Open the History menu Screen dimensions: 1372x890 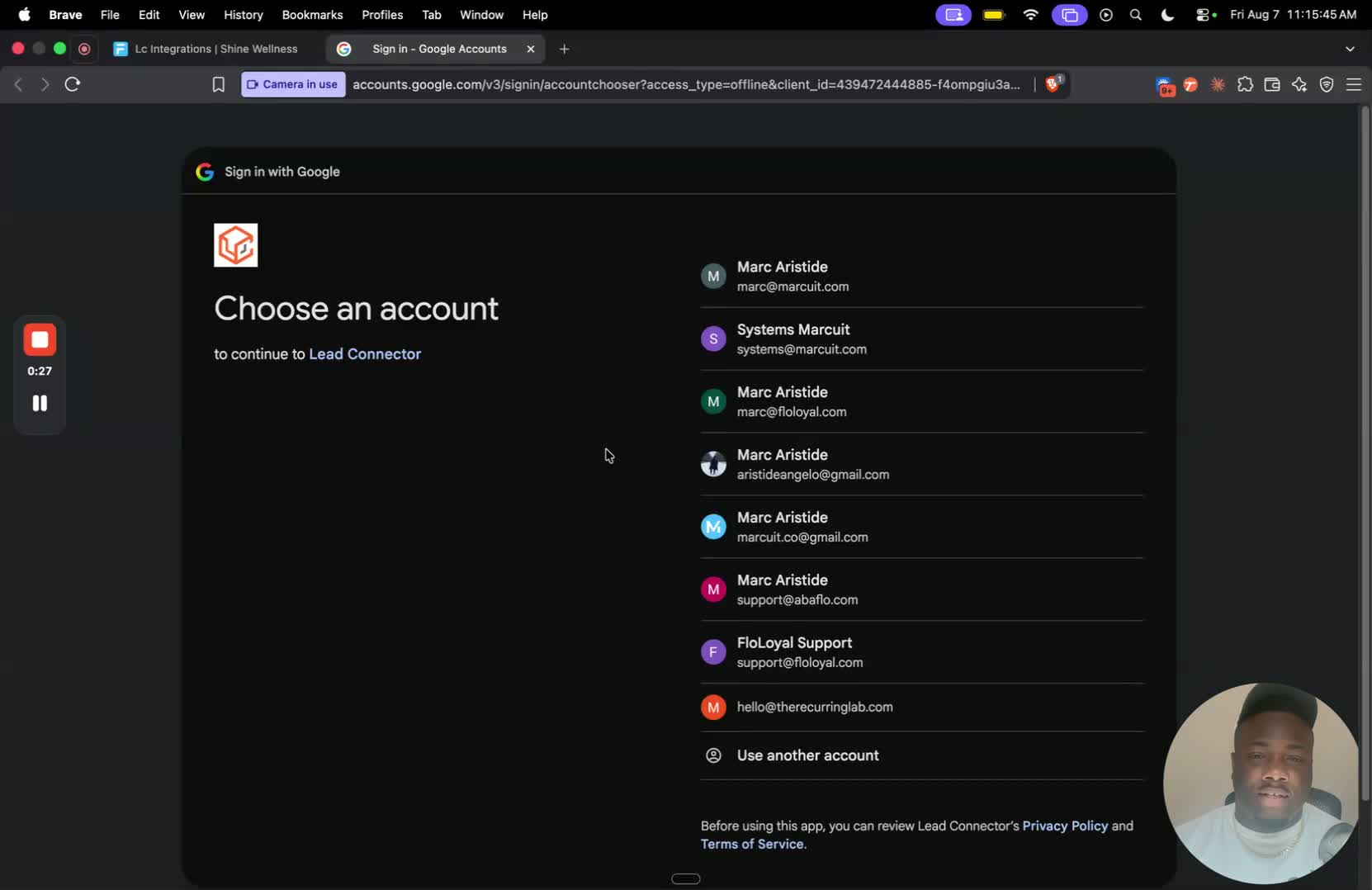tap(244, 15)
